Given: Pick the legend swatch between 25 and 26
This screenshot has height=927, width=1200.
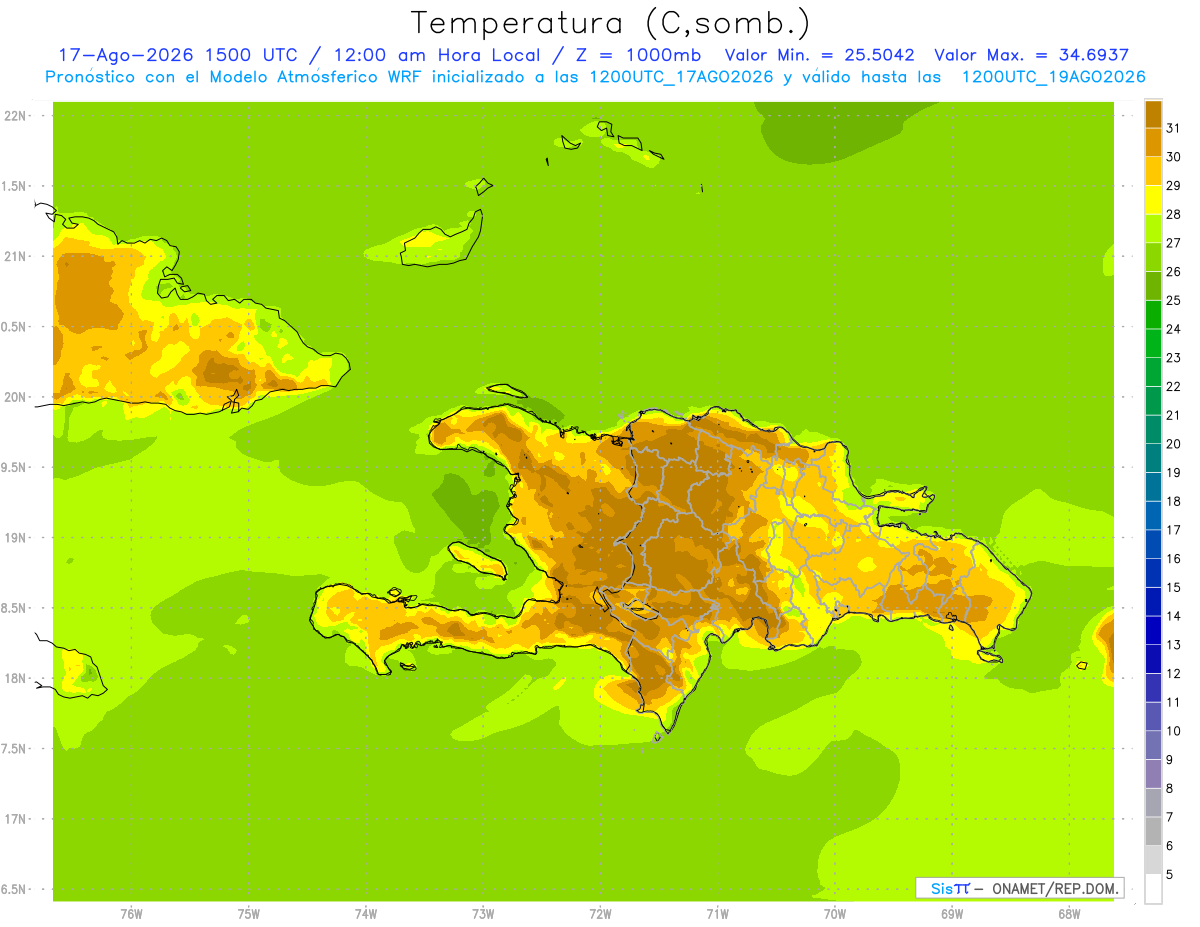Looking at the screenshot, I should [1153, 286].
